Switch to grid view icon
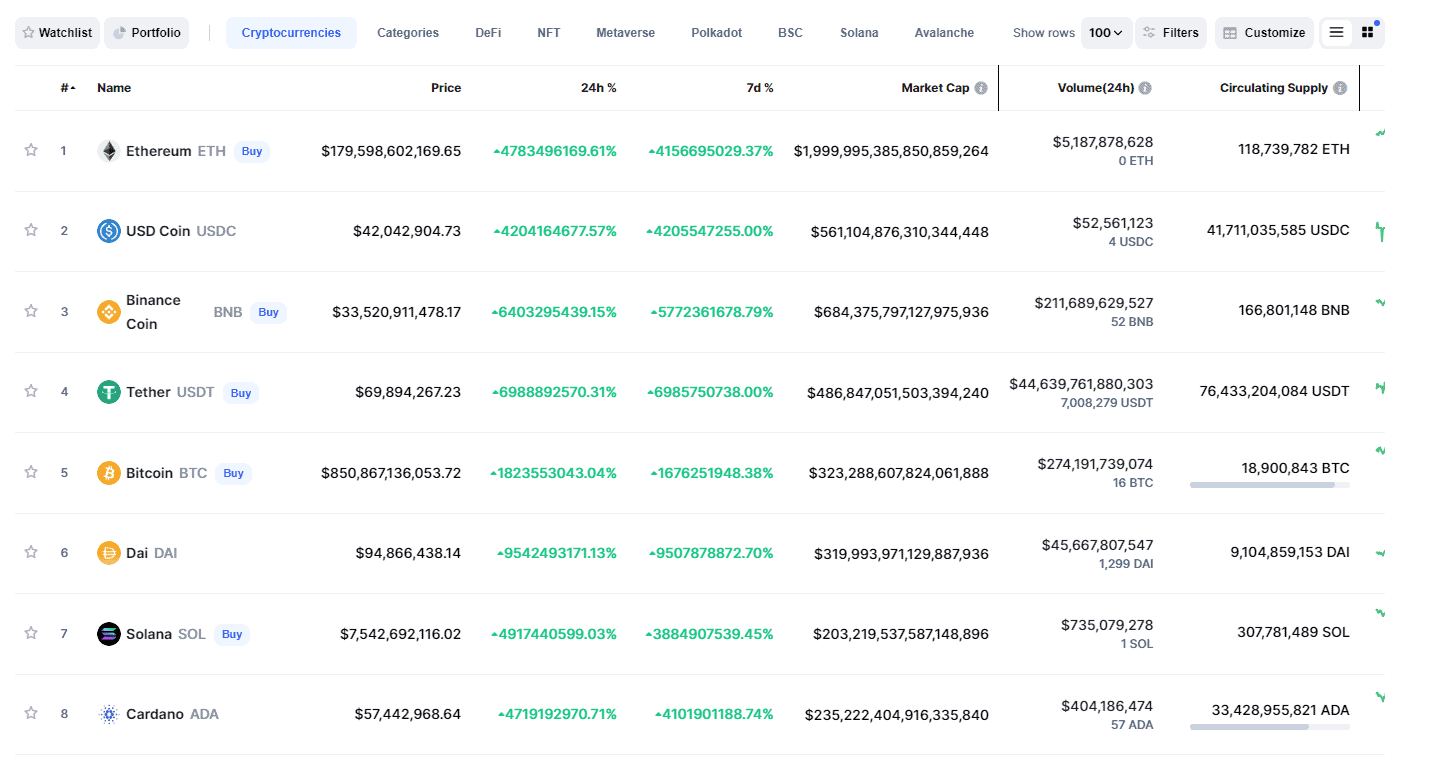The width and height of the screenshot is (1451, 757). (1367, 33)
